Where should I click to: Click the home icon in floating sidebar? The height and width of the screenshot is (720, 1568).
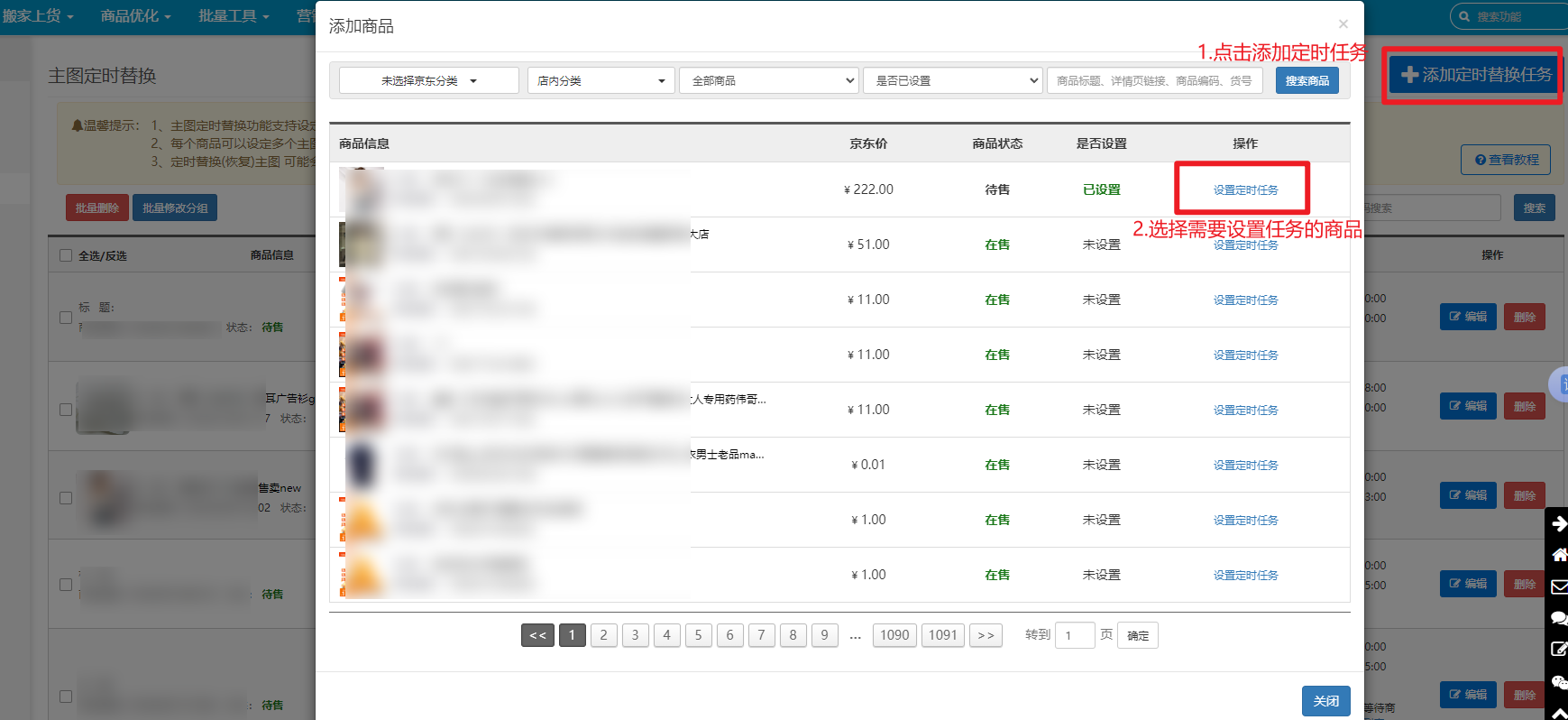point(1558,555)
